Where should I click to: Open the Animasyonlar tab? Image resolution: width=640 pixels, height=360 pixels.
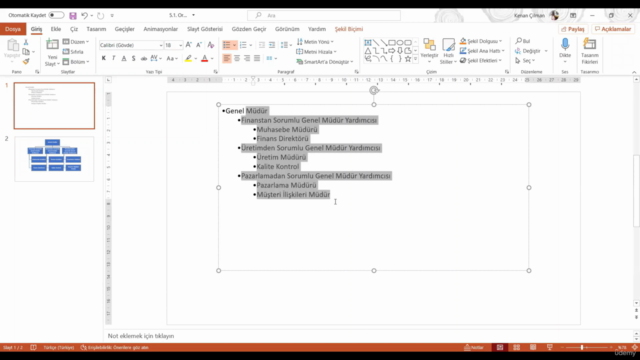[x=160, y=29]
